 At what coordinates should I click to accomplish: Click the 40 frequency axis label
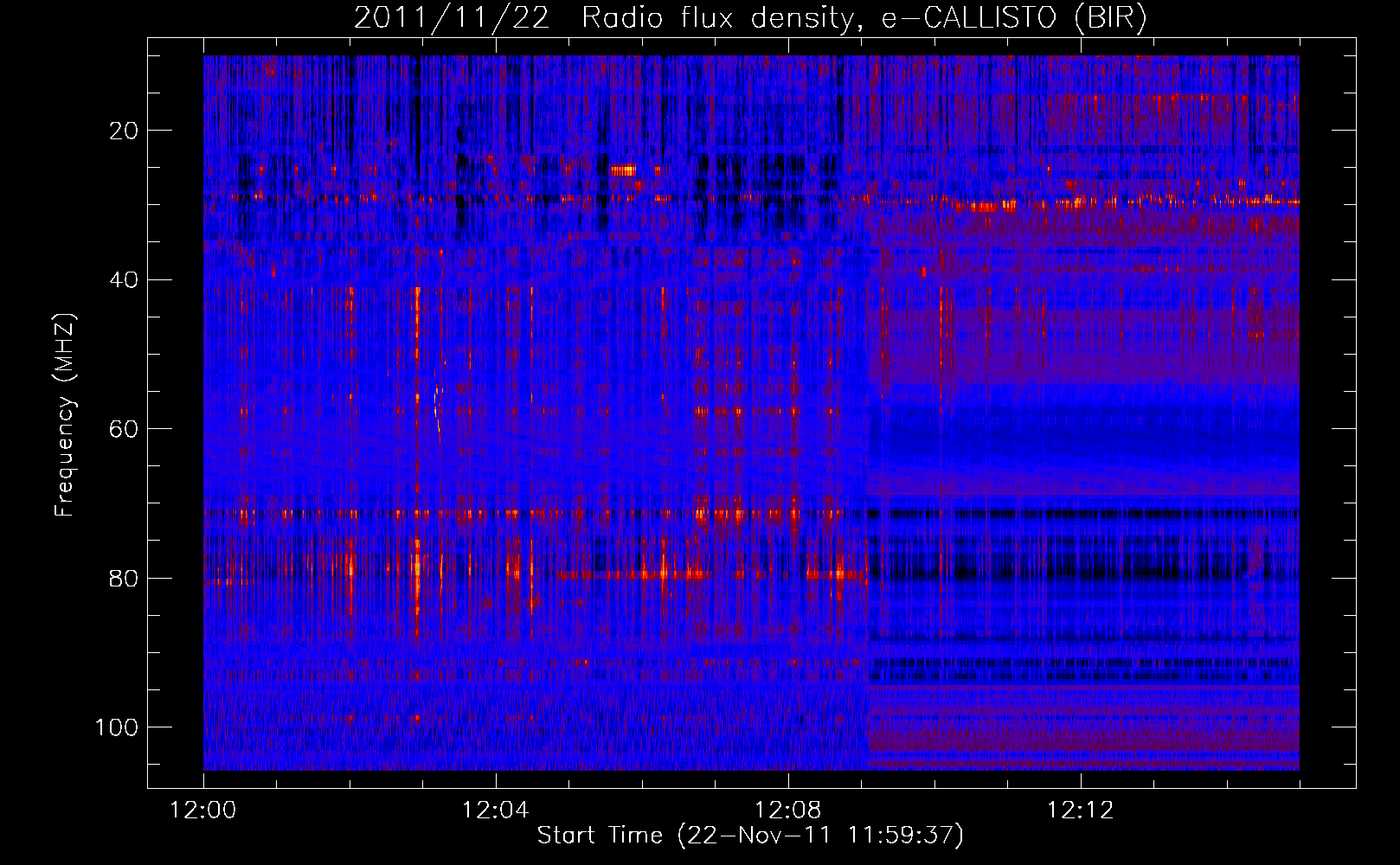coord(124,280)
